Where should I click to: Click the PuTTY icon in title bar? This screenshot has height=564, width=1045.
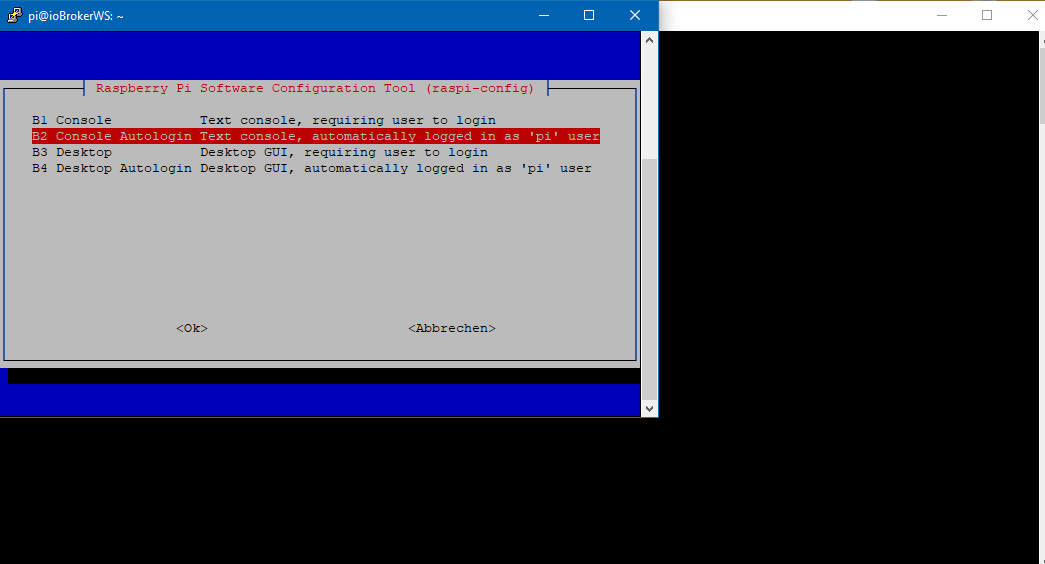[x=15, y=15]
